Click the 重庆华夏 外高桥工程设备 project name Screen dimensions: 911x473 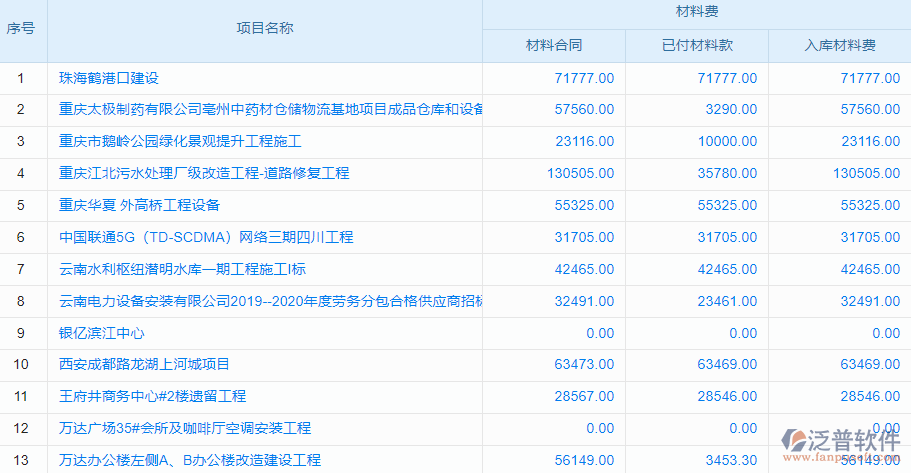[139, 206]
